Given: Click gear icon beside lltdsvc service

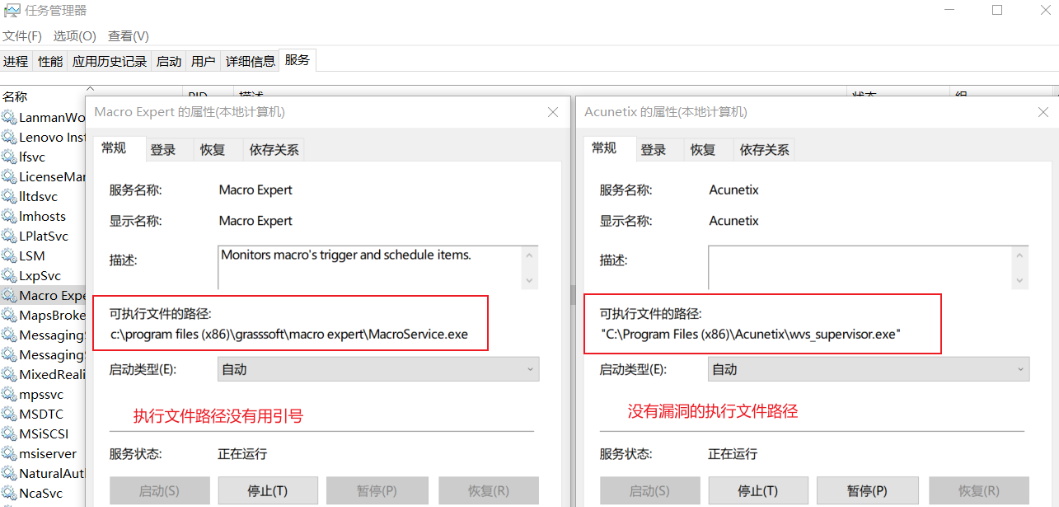Looking at the screenshot, I should (x=9, y=196).
